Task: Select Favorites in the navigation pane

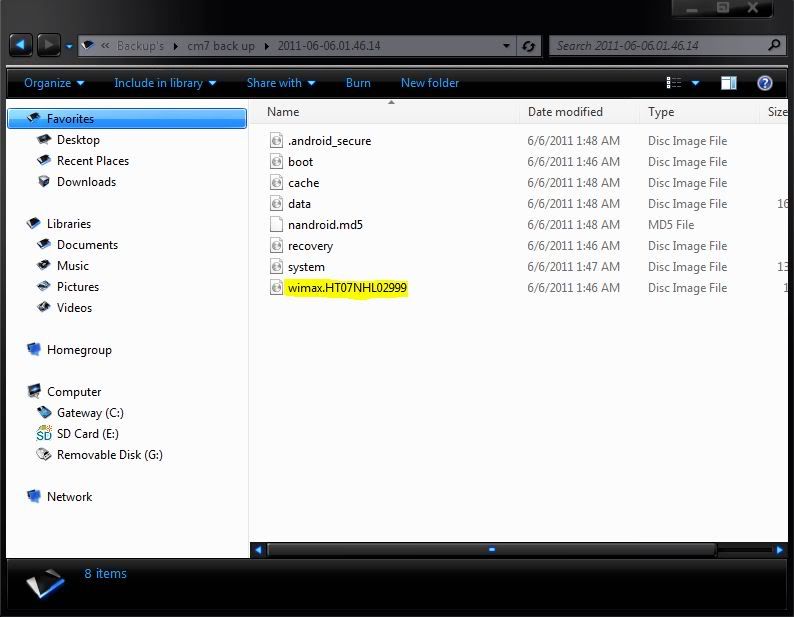Action: coord(127,119)
